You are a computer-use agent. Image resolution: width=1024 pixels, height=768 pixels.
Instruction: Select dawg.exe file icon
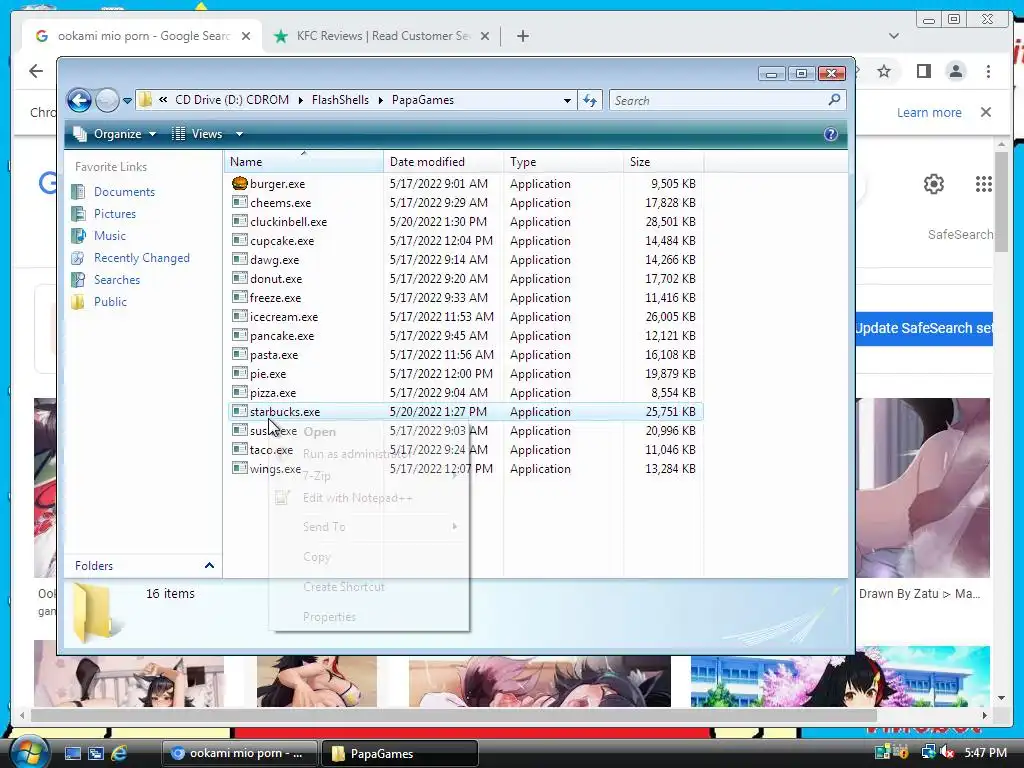coord(240,259)
